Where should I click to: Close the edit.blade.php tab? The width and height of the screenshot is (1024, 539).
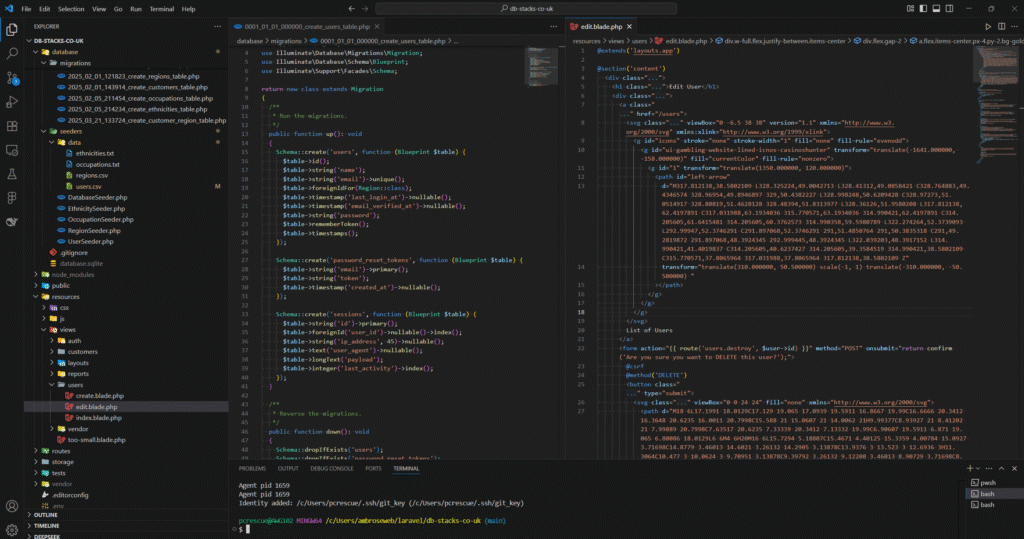coord(629,27)
